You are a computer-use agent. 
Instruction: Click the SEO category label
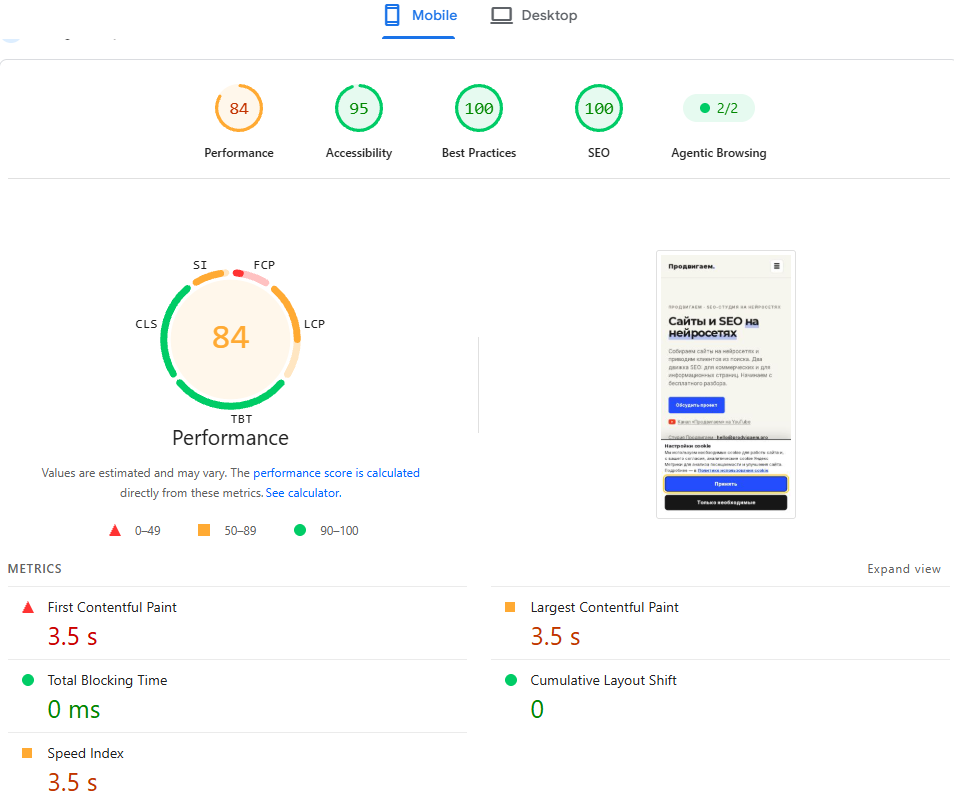coord(599,153)
